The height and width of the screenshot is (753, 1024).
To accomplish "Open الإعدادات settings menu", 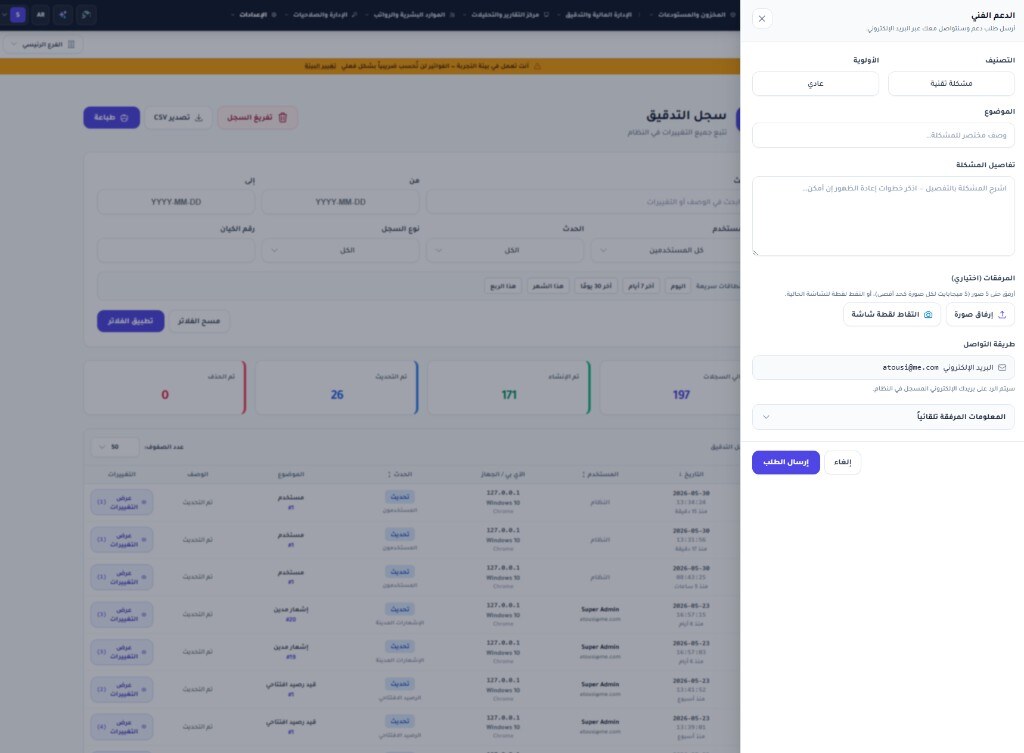I will [x=253, y=14].
